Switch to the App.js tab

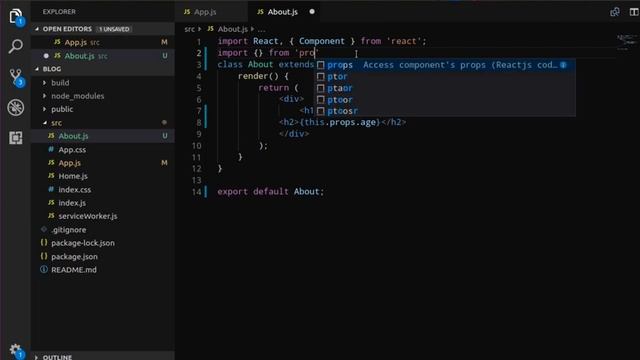(x=211, y=12)
